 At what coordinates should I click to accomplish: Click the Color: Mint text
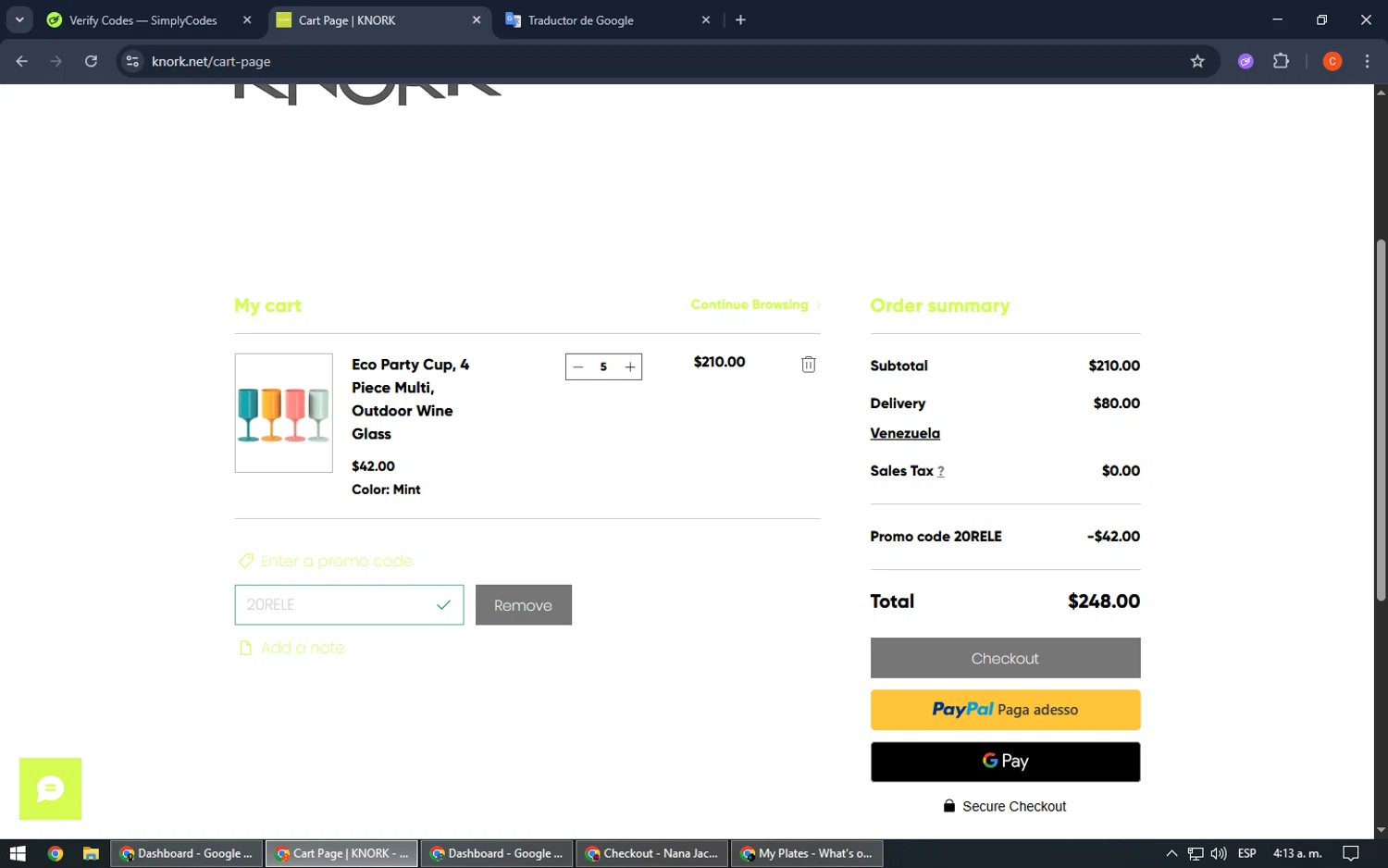[x=386, y=490]
